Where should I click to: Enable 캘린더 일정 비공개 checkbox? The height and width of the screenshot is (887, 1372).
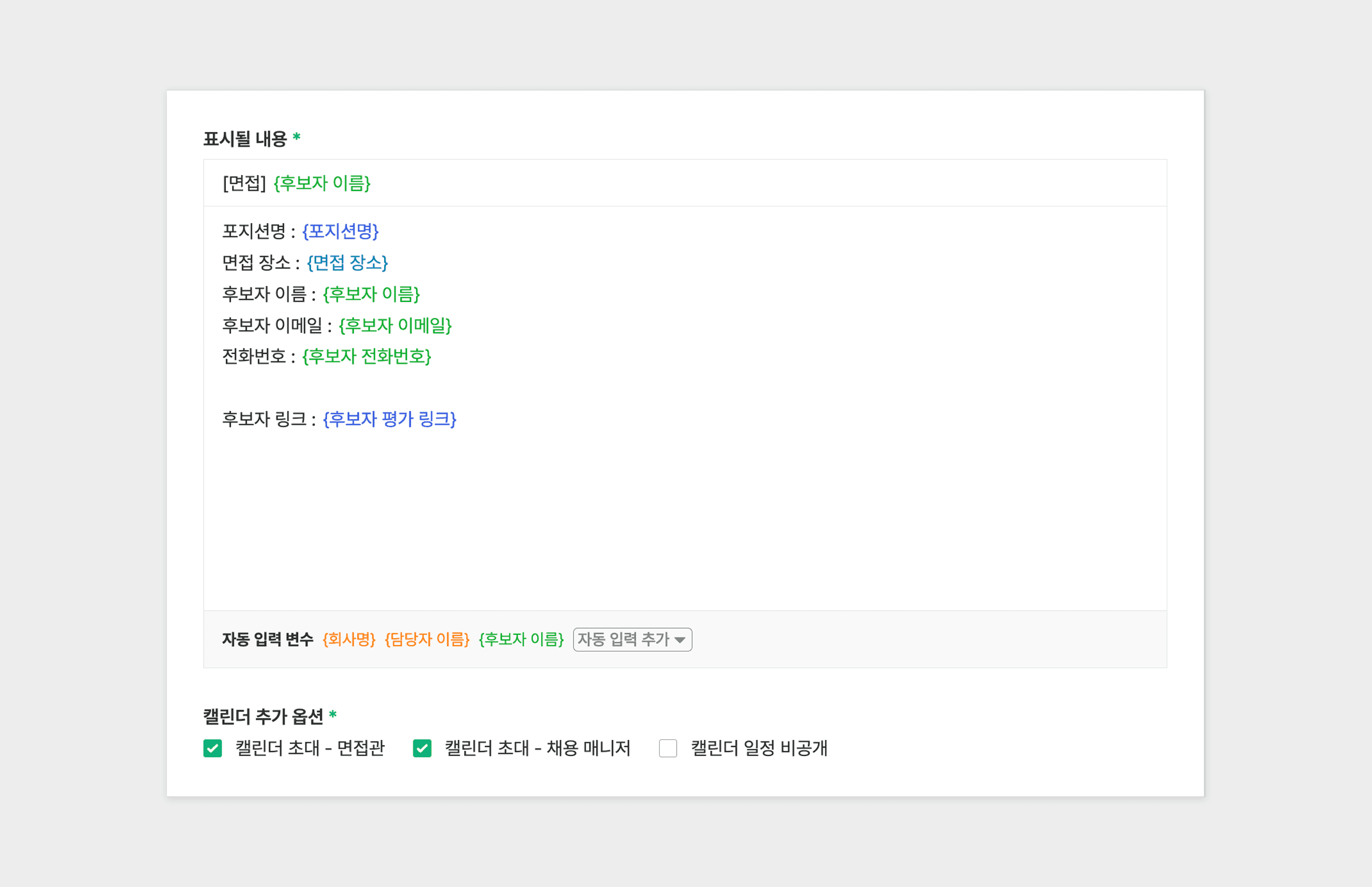coord(667,748)
